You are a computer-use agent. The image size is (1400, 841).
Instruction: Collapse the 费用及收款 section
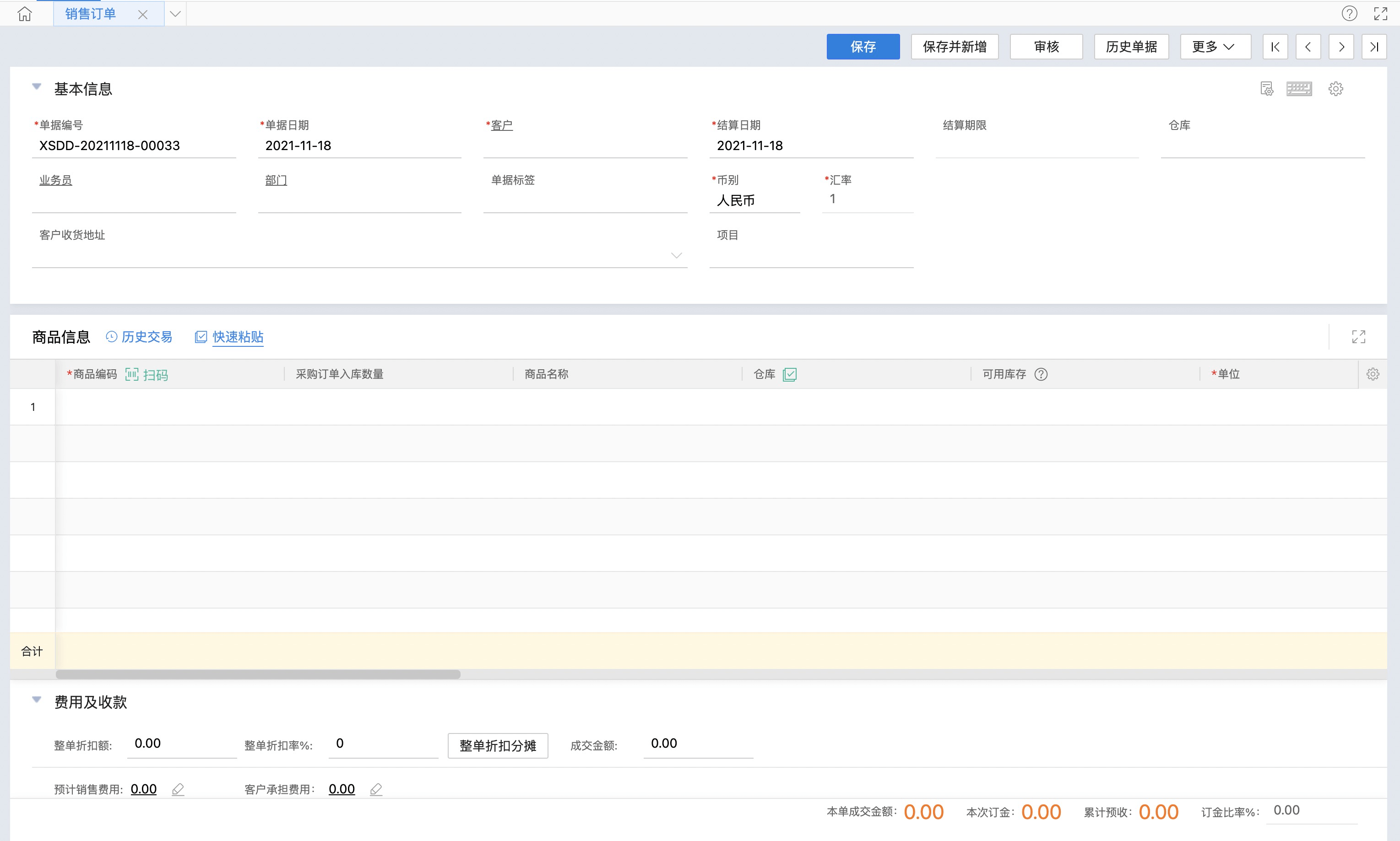click(x=37, y=699)
